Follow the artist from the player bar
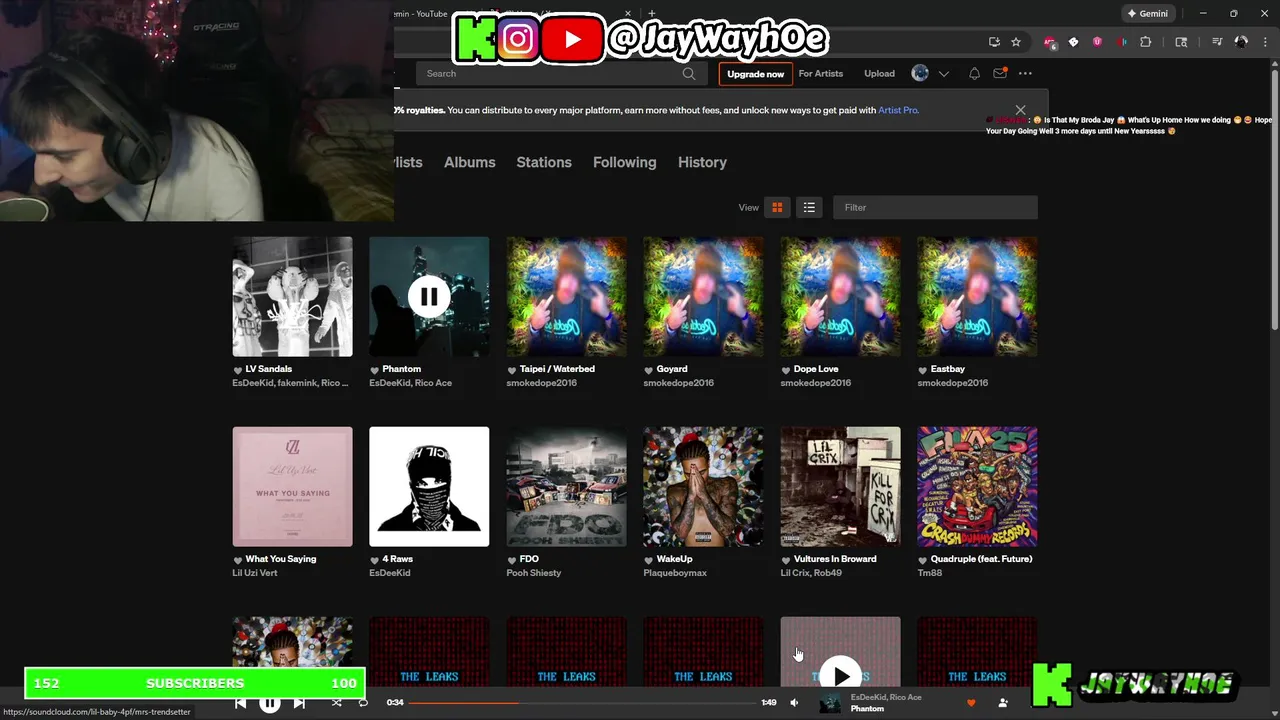Viewport: 1280px width, 720px height. 1003,703
